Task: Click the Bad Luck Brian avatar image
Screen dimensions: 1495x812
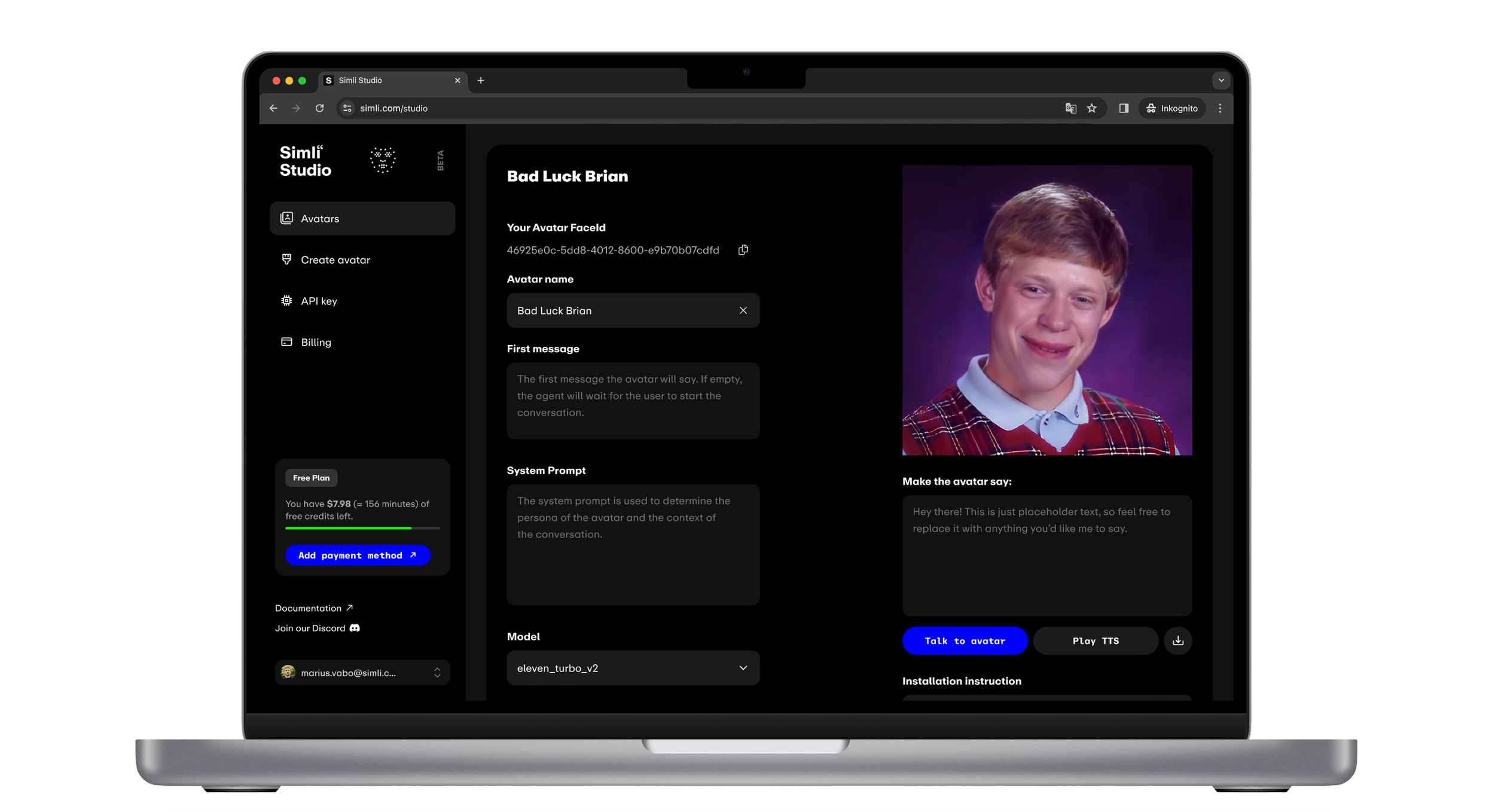Action: [x=1047, y=310]
